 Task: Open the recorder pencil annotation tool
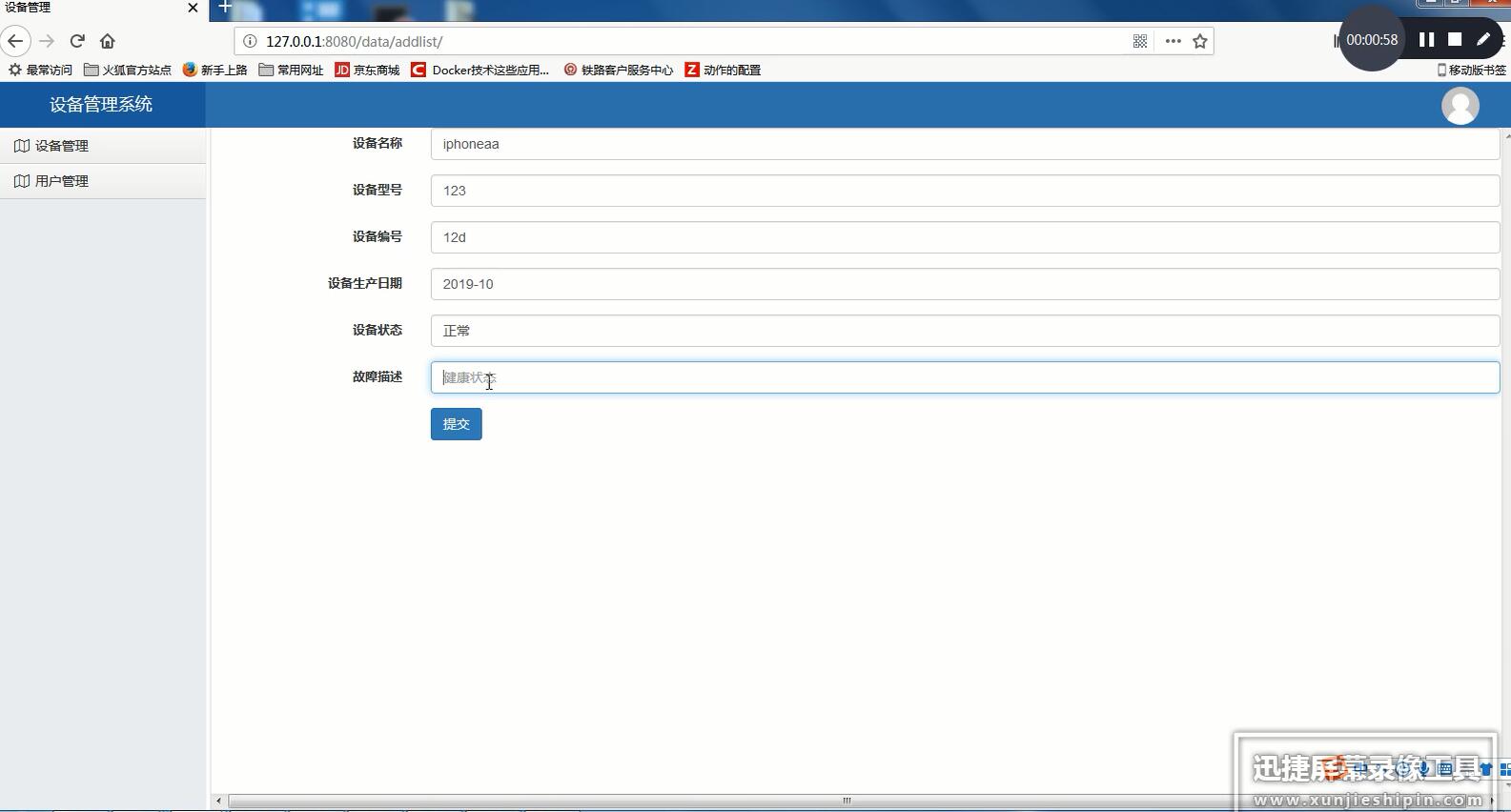click(1483, 39)
